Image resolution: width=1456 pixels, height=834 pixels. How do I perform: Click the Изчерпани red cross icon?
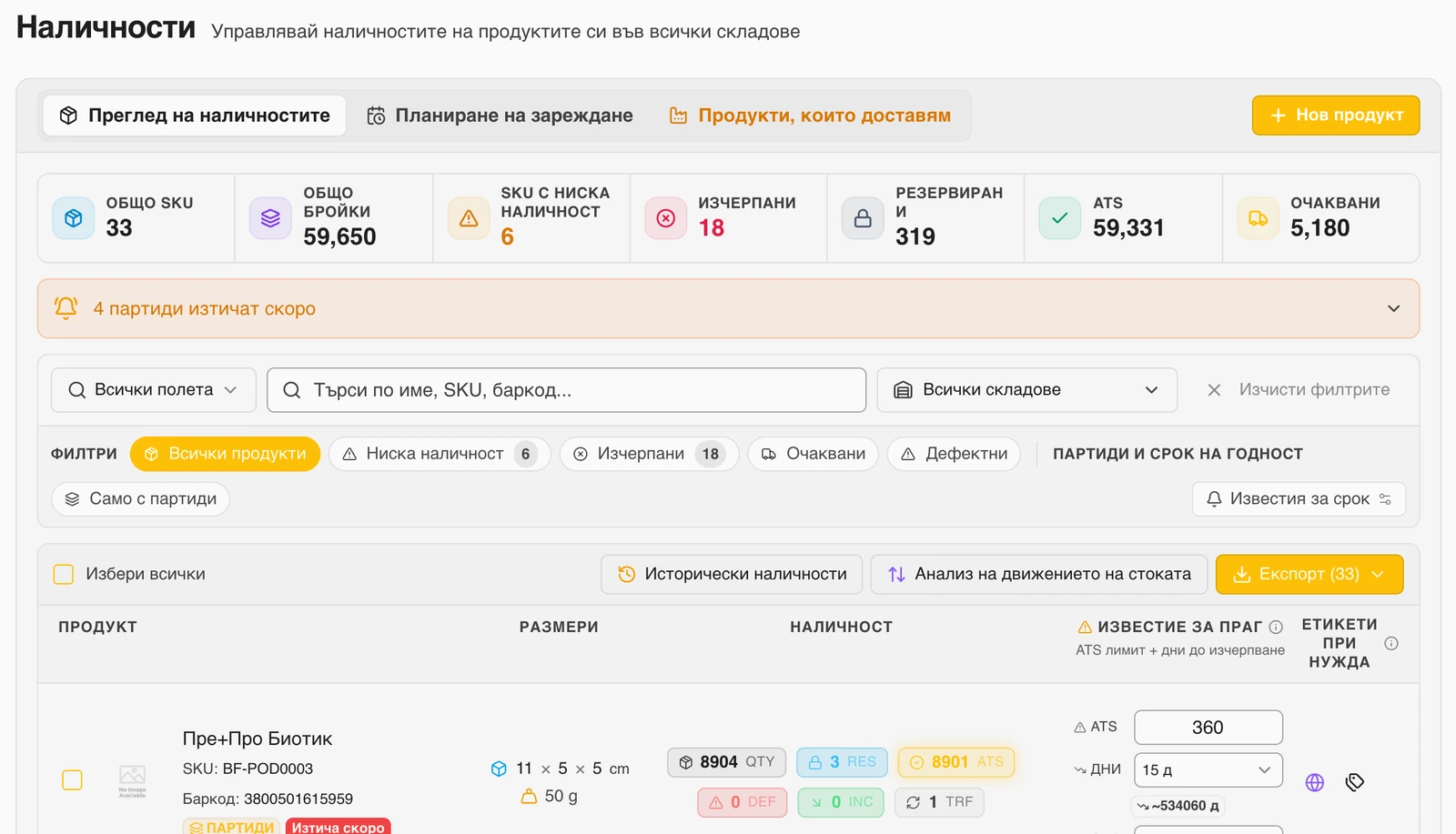coord(666,218)
